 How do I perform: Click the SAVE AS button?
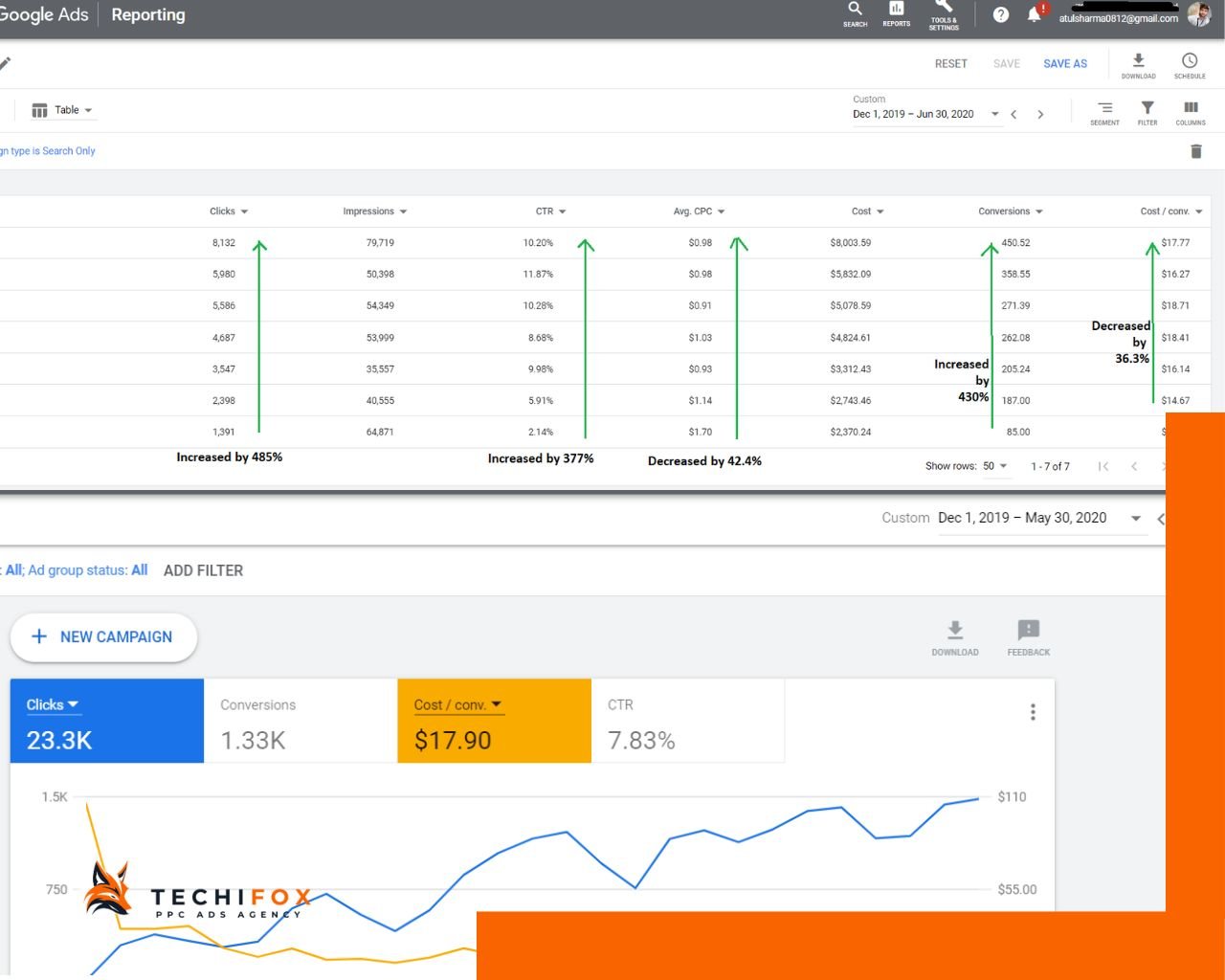tap(1064, 63)
